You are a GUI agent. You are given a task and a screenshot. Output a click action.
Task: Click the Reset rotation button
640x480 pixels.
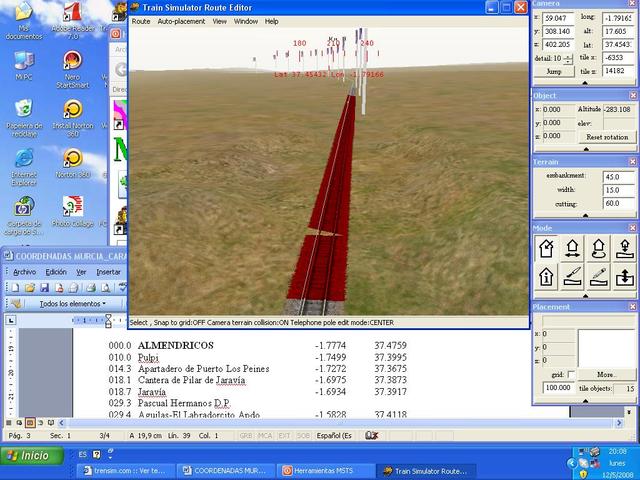pos(606,137)
